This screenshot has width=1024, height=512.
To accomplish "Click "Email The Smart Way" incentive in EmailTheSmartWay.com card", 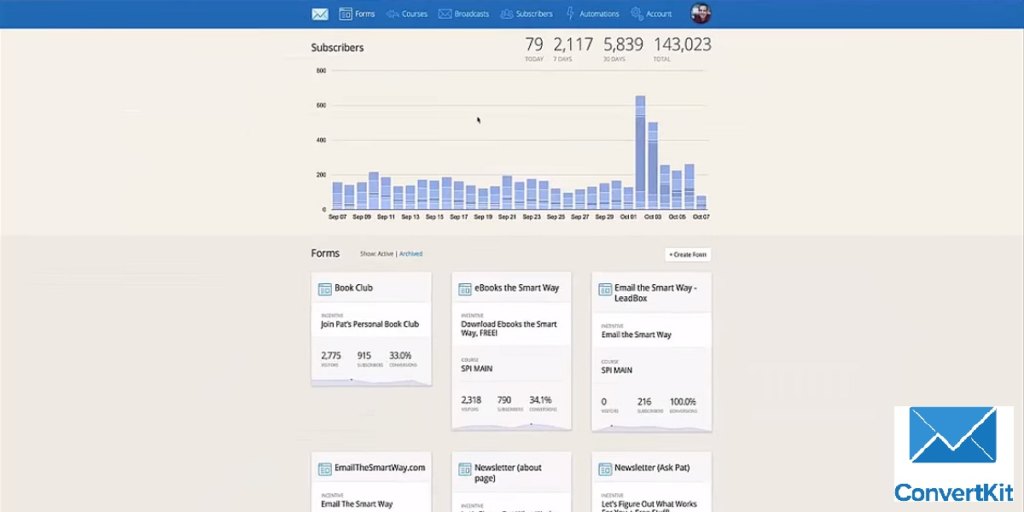I will [x=357, y=504].
